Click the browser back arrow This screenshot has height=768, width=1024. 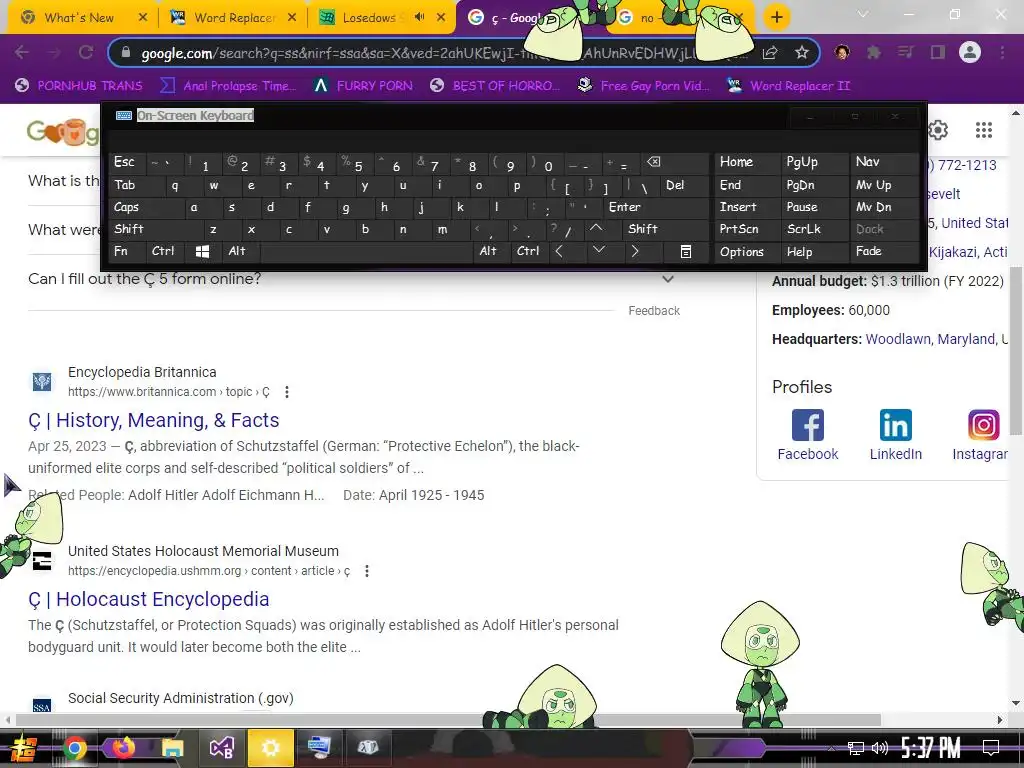coord(22,52)
